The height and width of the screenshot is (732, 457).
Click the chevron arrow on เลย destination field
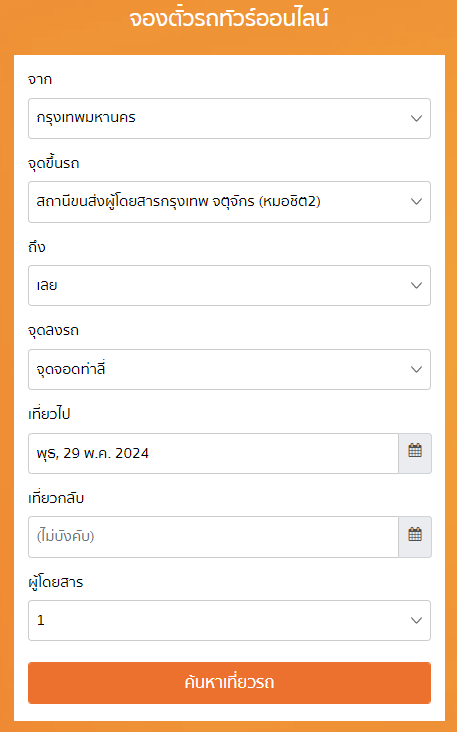pyautogui.click(x=416, y=285)
